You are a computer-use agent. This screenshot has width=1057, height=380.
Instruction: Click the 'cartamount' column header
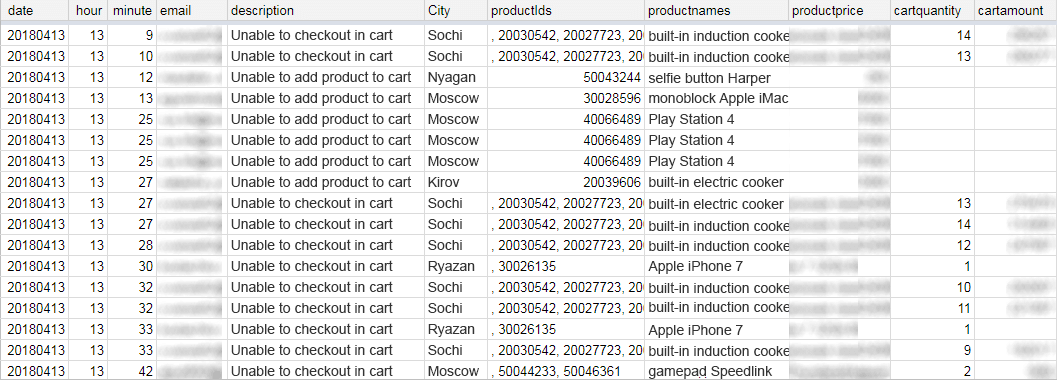tap(1016, 11)
